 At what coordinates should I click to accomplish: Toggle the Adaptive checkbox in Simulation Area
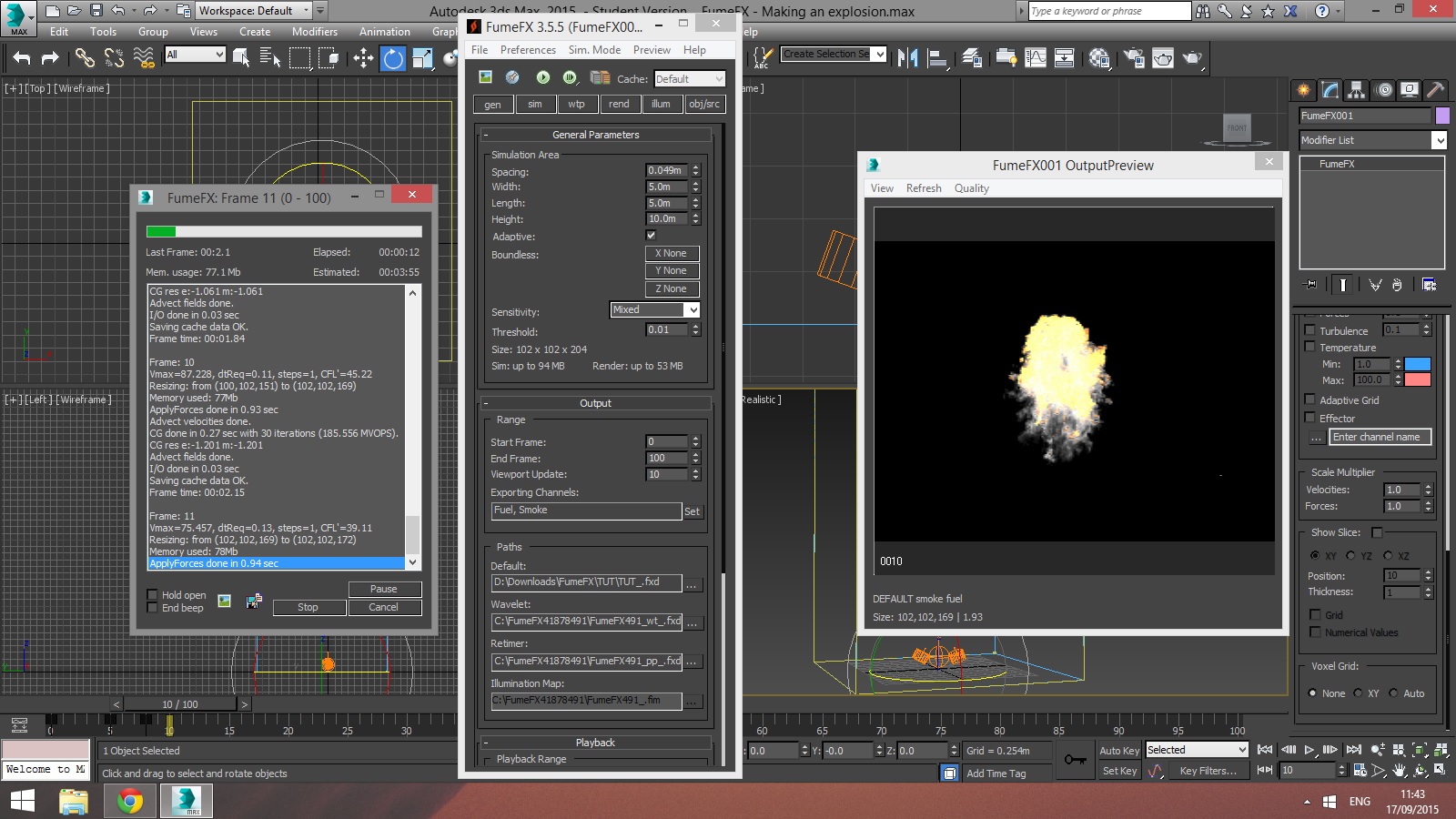tap(651, 235)
